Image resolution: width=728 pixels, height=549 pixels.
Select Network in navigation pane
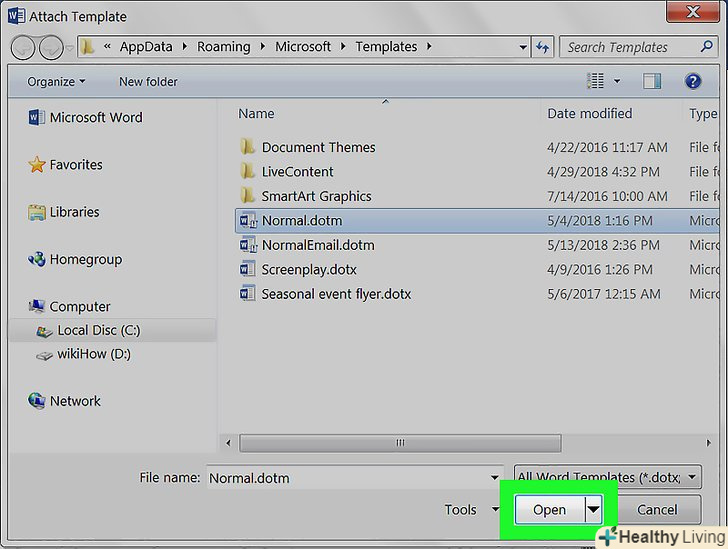[64, 401]
